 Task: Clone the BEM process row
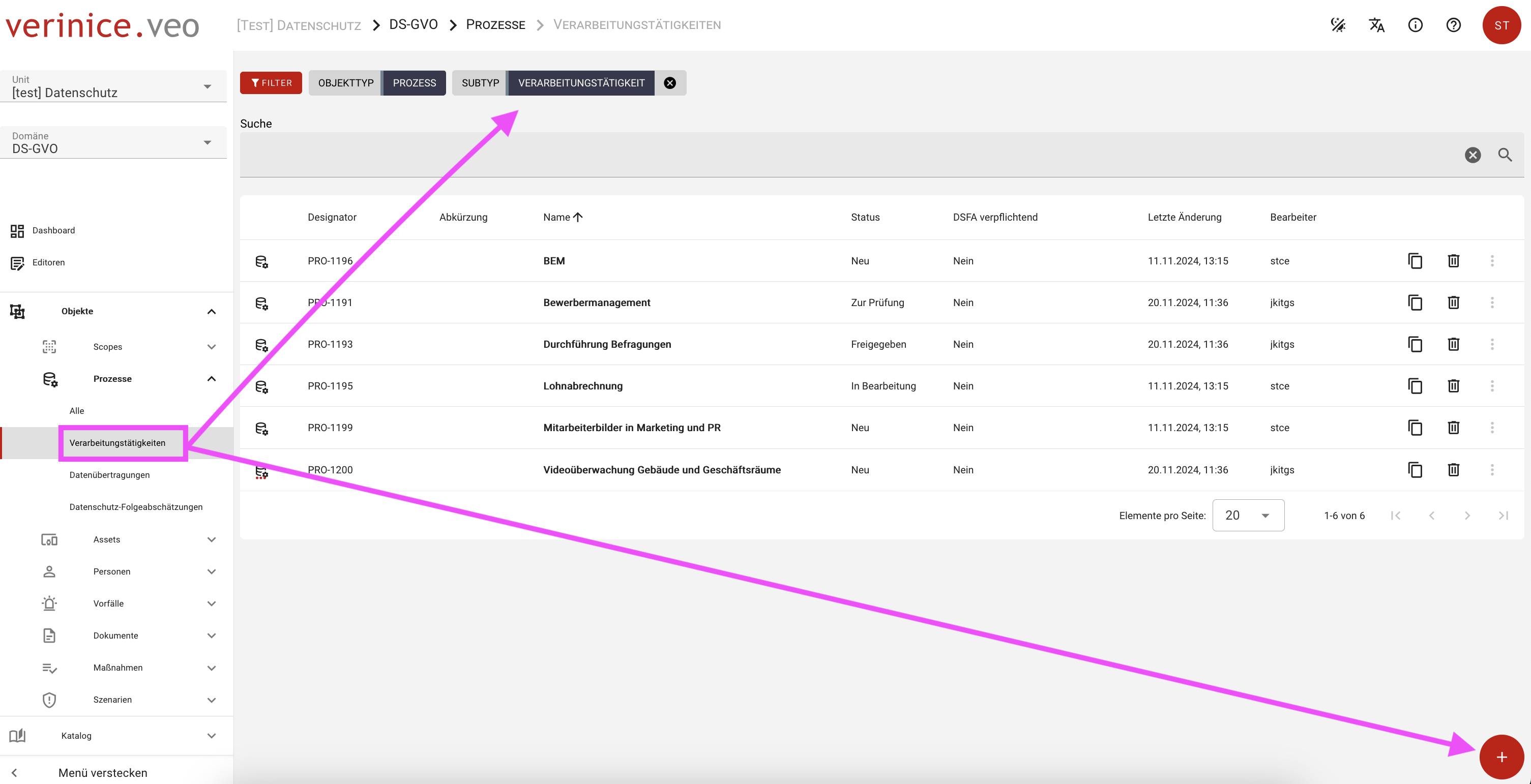pos(1415,261)
